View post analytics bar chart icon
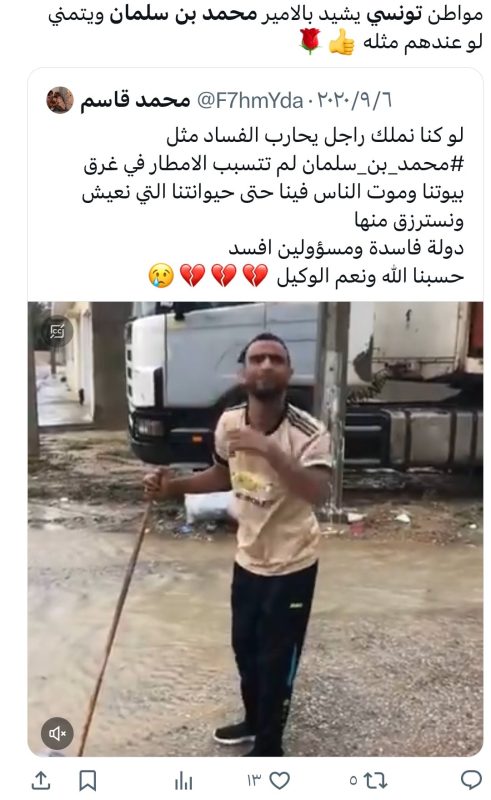Screen dimensions: 491x800 (x=184, y=780)
